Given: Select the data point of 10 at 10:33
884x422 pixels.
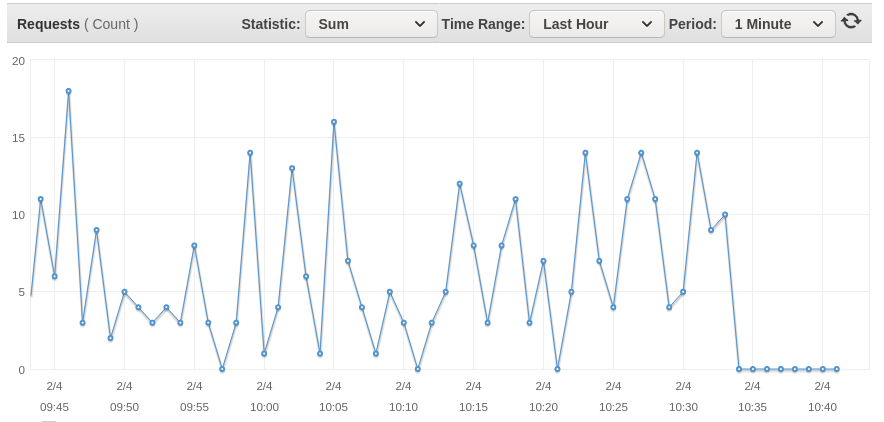Looking at the screenshot, I should pyautogui.click(x=725, y=215).
